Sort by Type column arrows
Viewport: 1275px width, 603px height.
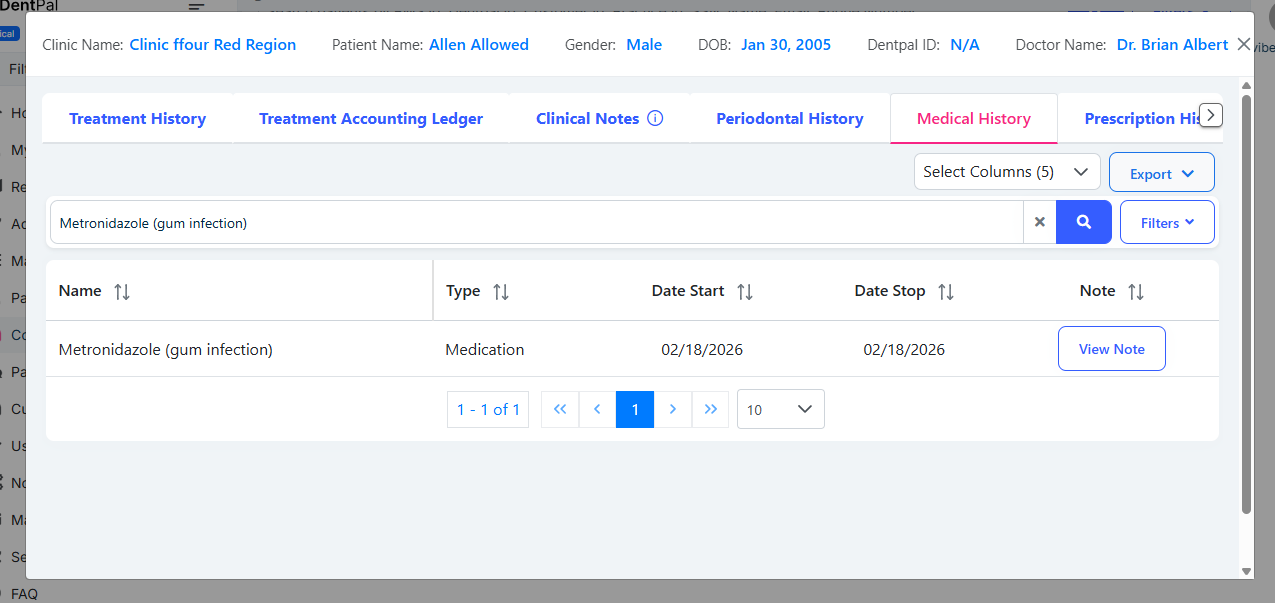coord(501,291)
